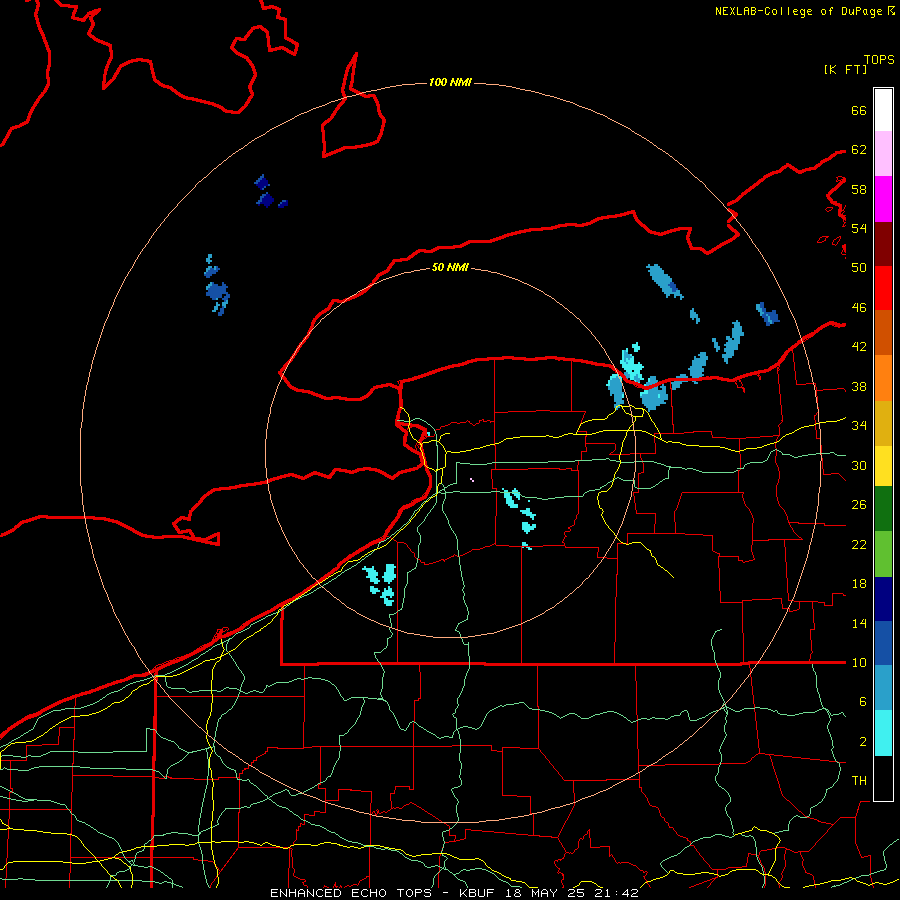Image resolution: width=900 pixels, height=900 pixels.
Task: Click the legend value 62
Action: point(859,150)
